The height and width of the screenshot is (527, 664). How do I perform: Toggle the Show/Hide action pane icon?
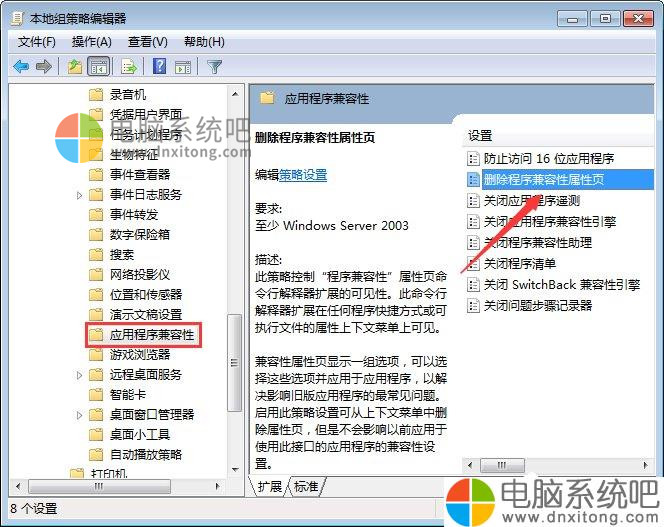(x=183, y=67)
